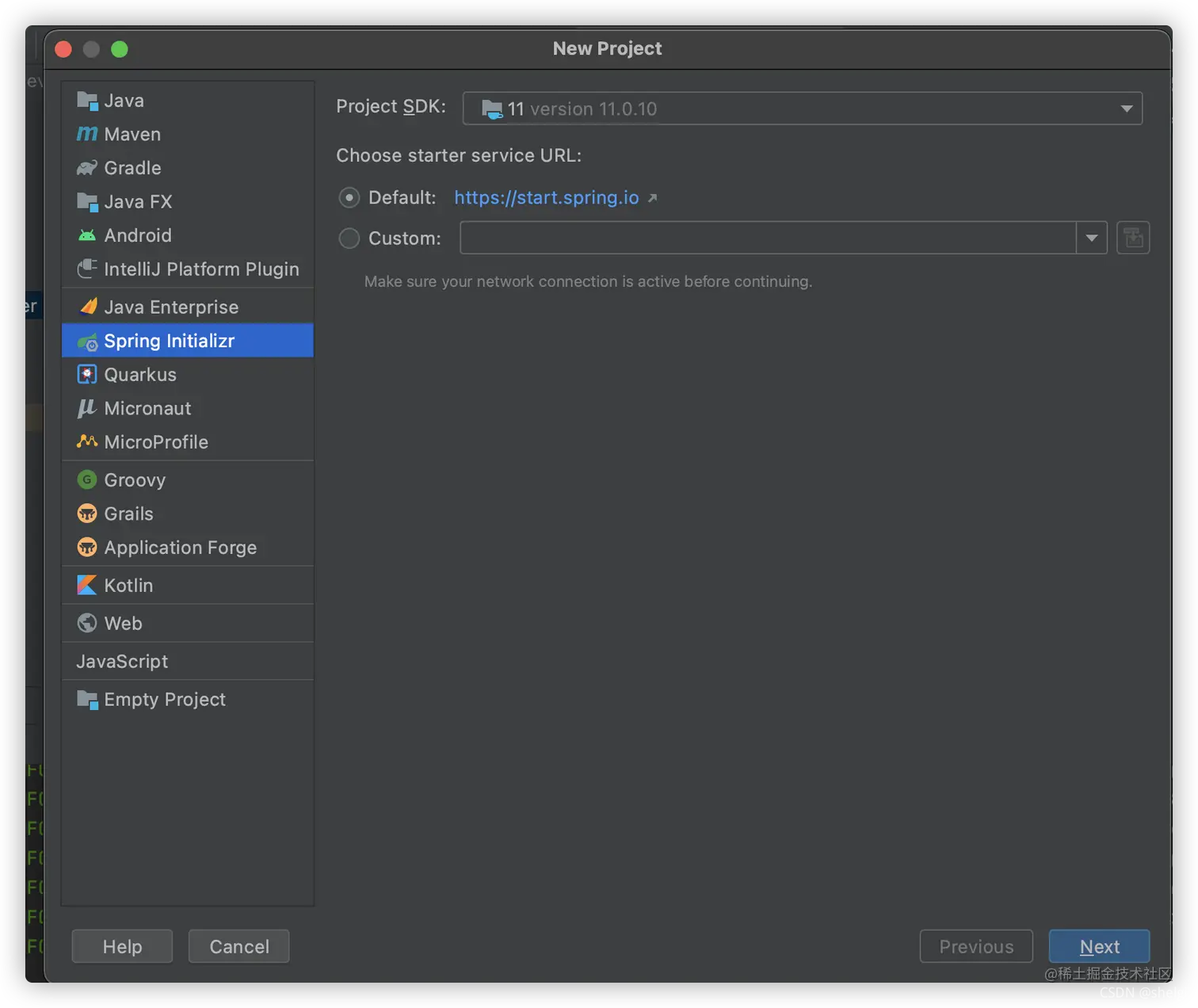
Task: Click the Micronaut mu icon
Action: coord(87,408)
